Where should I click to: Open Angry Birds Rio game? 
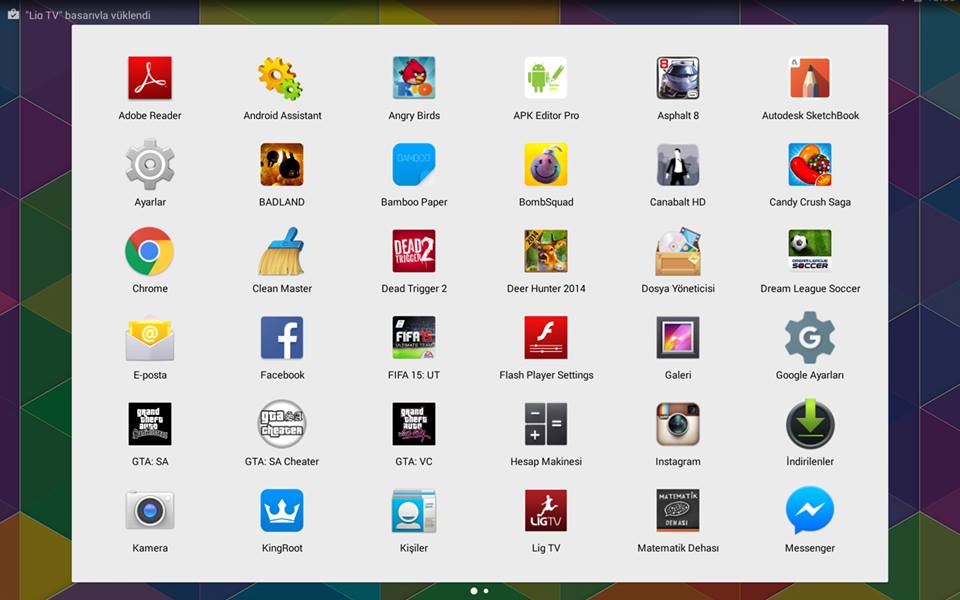414,78
